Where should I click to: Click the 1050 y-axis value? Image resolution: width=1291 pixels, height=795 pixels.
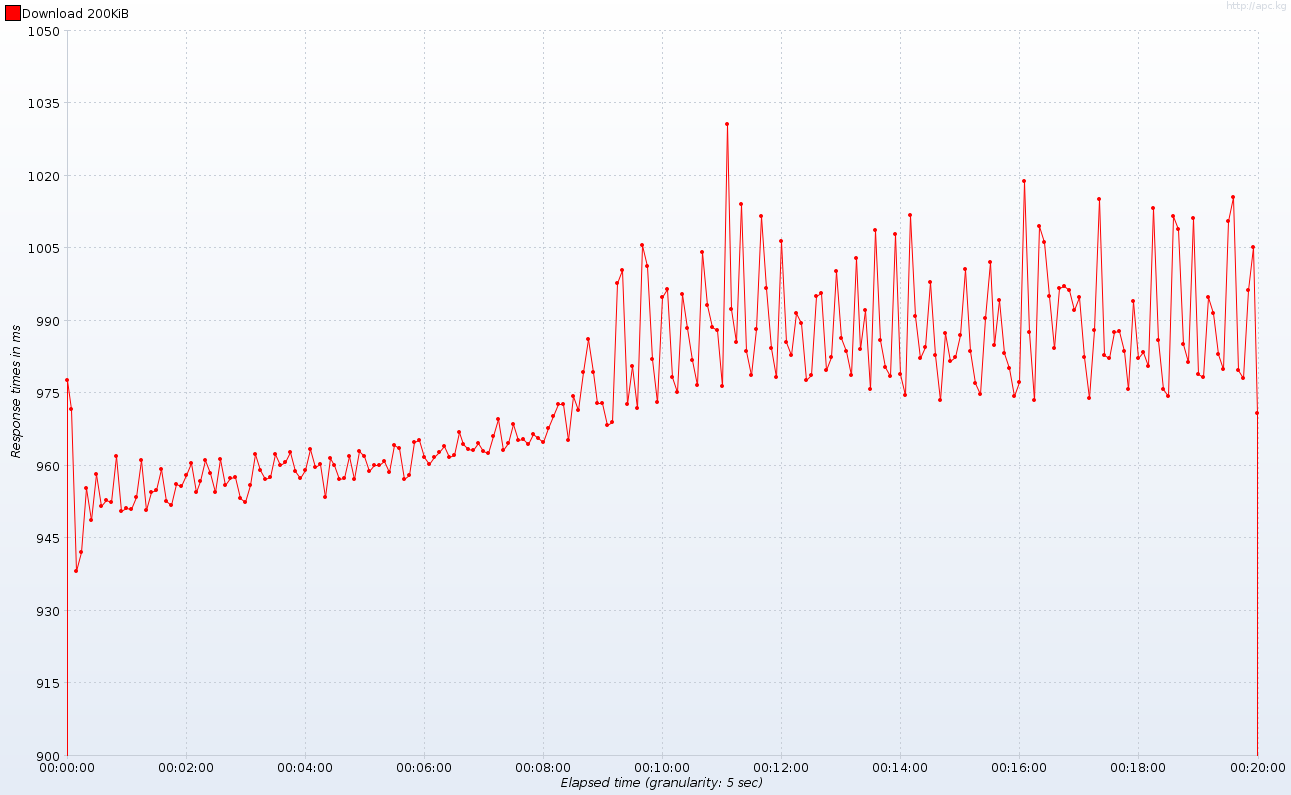[46, 31]
